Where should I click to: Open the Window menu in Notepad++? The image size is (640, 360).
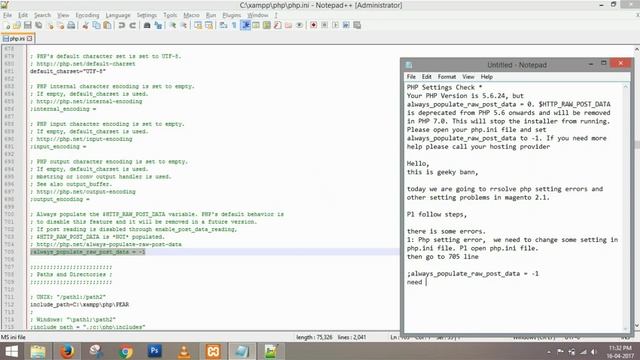[x=258, y=15]
